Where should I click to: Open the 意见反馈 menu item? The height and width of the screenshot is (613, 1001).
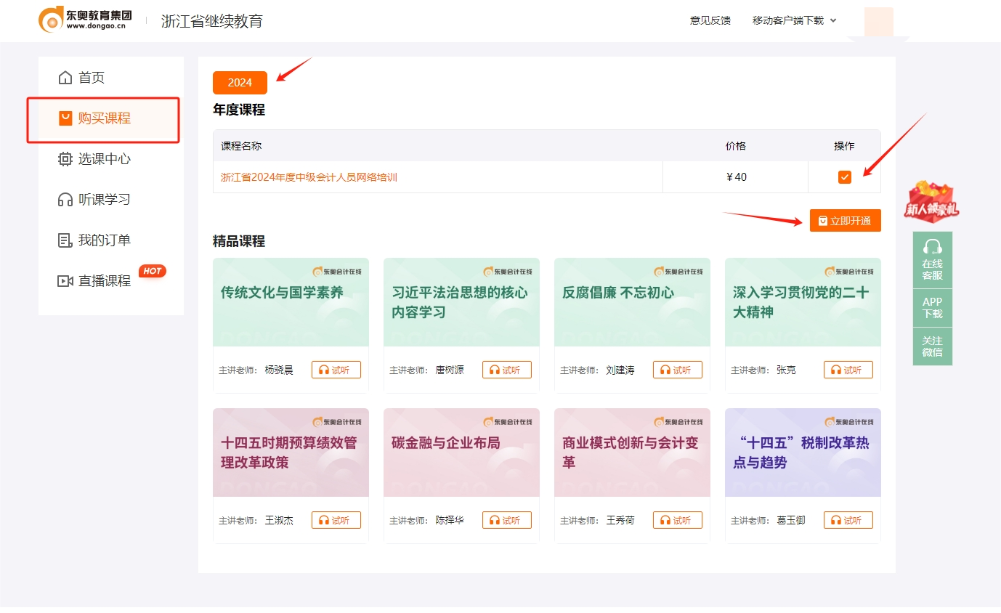coord(713,19)
